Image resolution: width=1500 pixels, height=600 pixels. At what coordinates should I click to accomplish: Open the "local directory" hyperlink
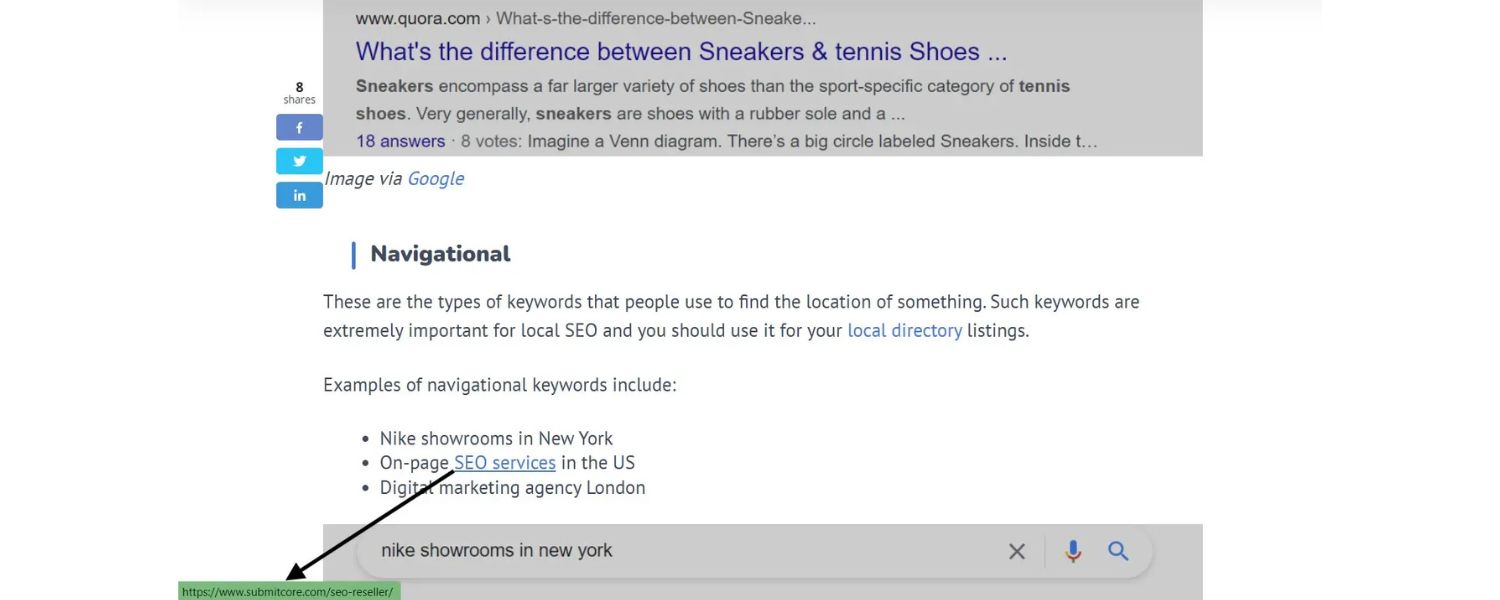pos(904,330)
